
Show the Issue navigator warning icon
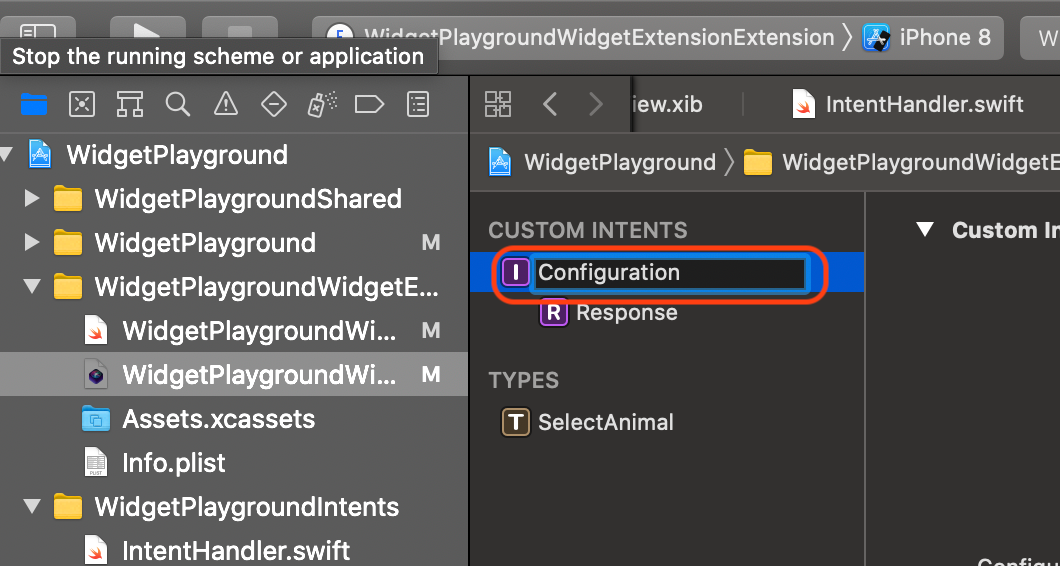point(225,104)
